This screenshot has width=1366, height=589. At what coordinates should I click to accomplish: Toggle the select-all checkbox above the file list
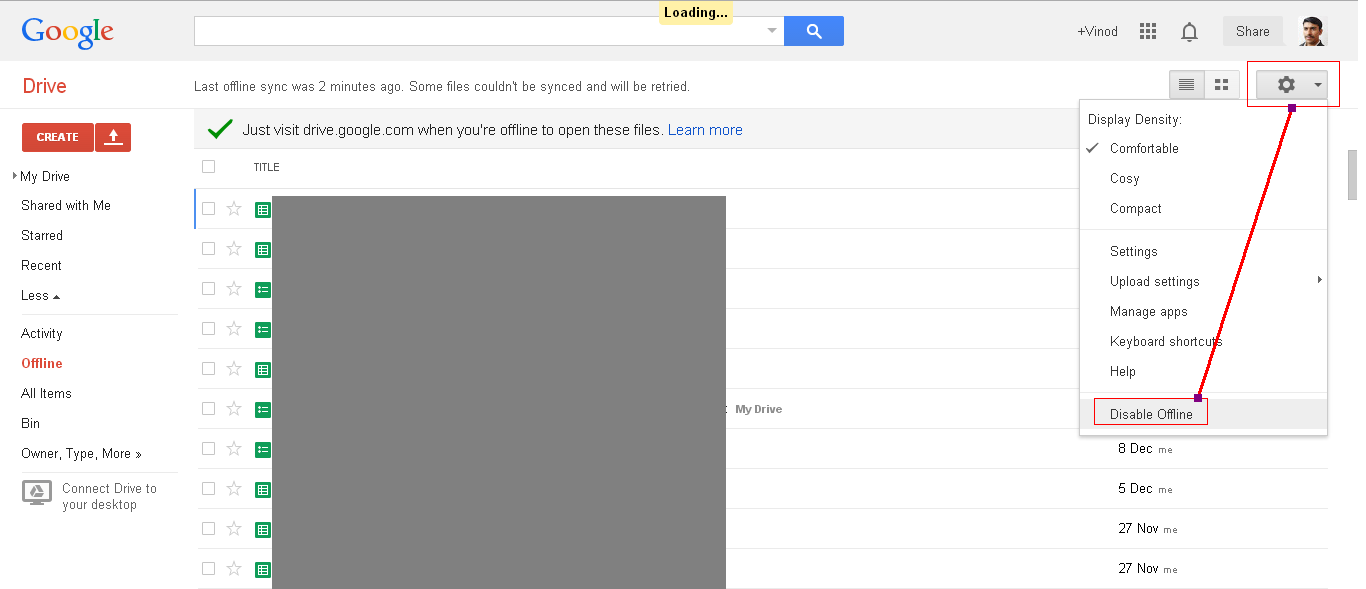click(x=208, y=166)
